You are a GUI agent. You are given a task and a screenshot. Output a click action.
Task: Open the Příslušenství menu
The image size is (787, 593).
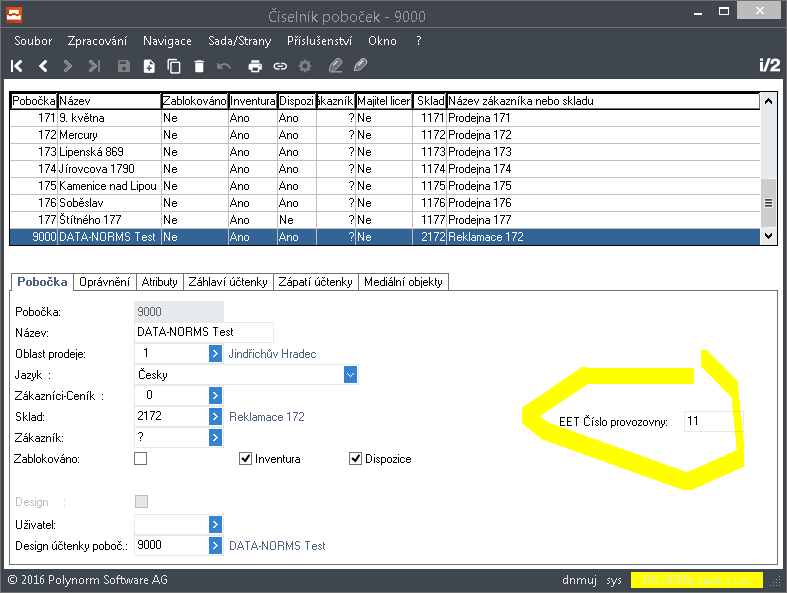319,41
